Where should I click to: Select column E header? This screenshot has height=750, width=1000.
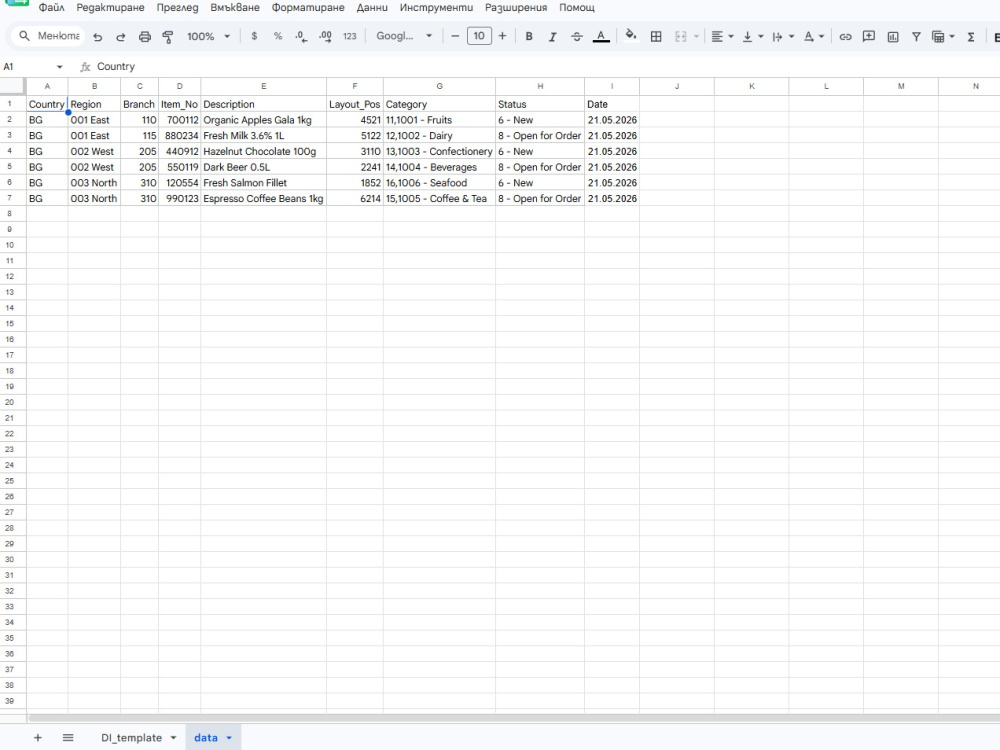[x=263, y=86]
